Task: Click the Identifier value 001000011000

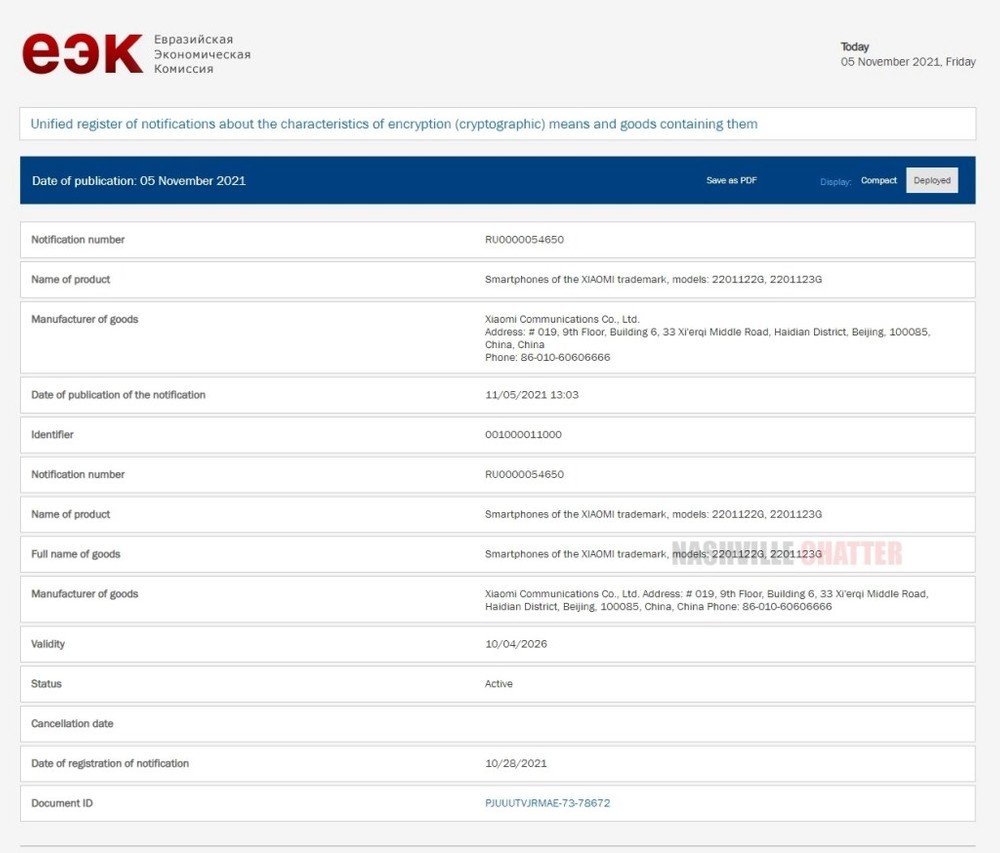Action: pos(523,435)
